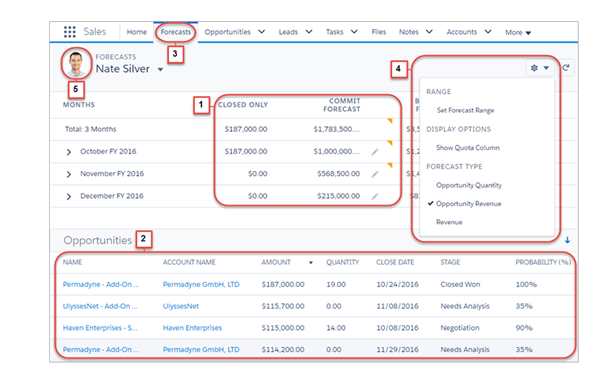
Task: Open Haven Enterprises - S... opportunity link
Action: coord(100,328)
